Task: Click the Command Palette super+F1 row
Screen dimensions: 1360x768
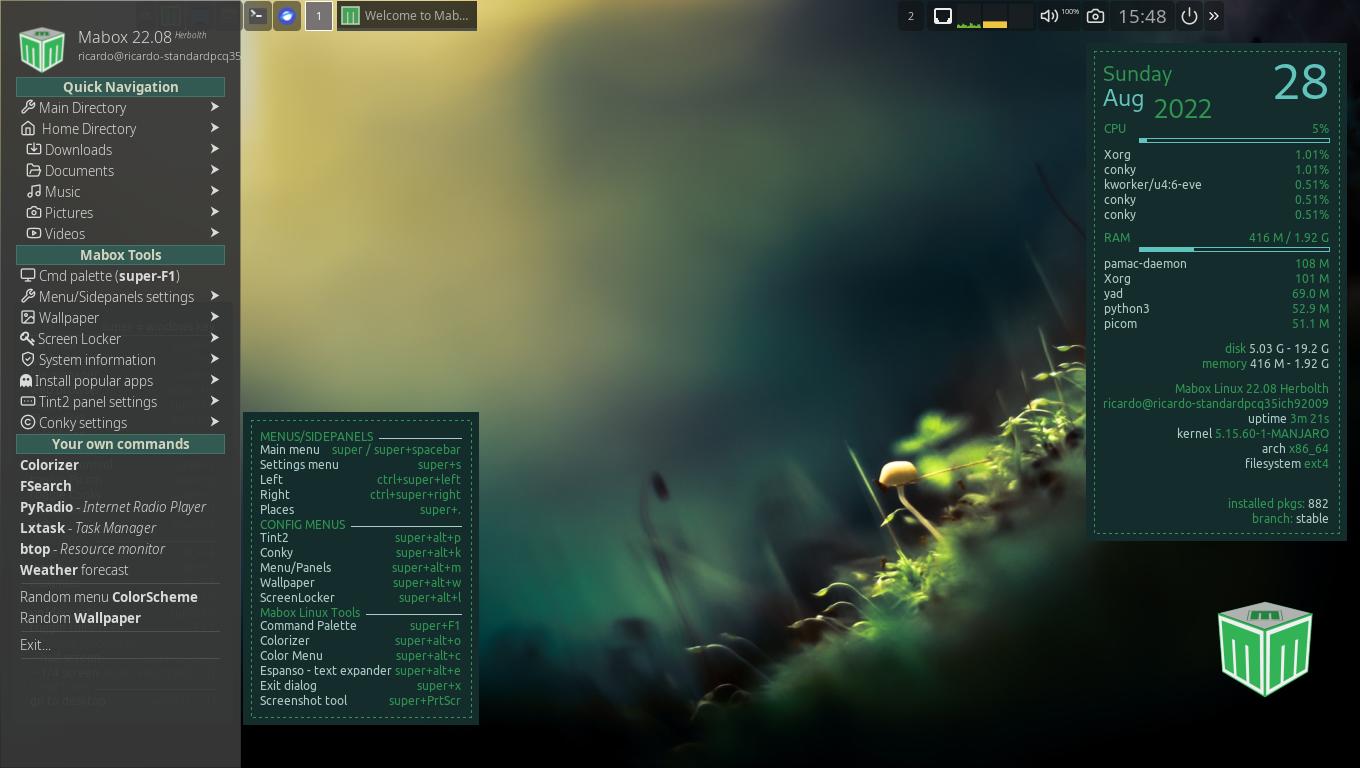Action: [x=360, y=626]
